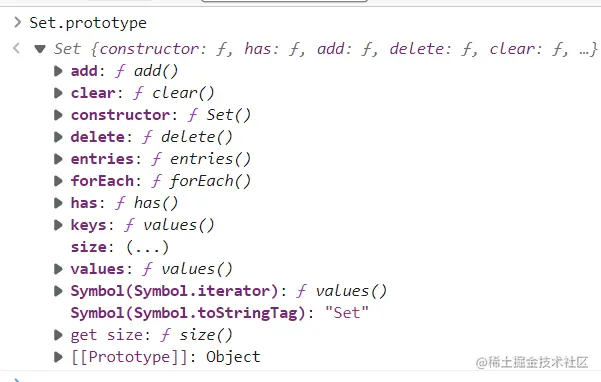Expand the delete function property
Screen dimensions: 601x382
coord(58,137)
